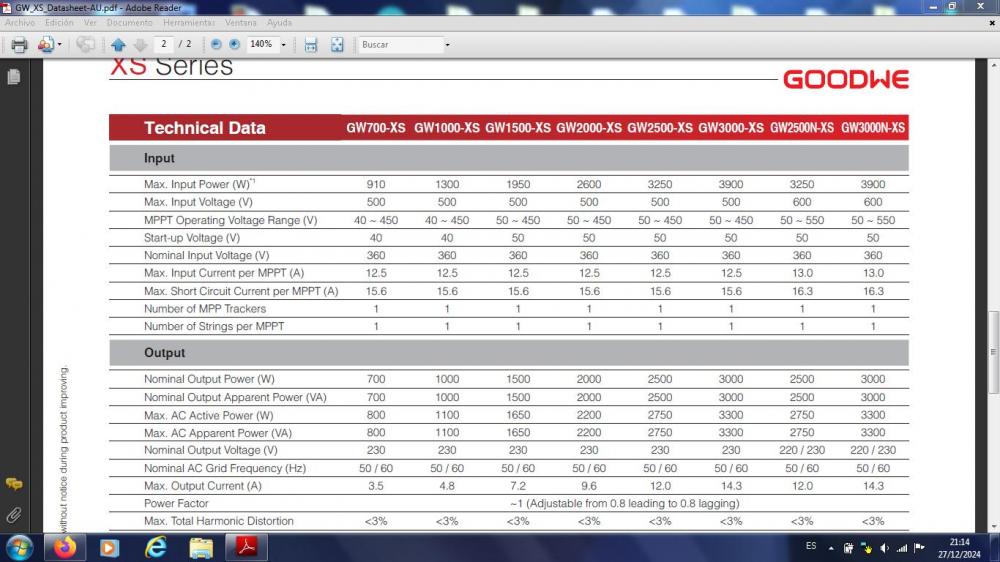Image resolution: width=1000 pixels, height=562 pixels.
Task: Open the Attachments paperclip panel
Action: (x=13, y=515)
